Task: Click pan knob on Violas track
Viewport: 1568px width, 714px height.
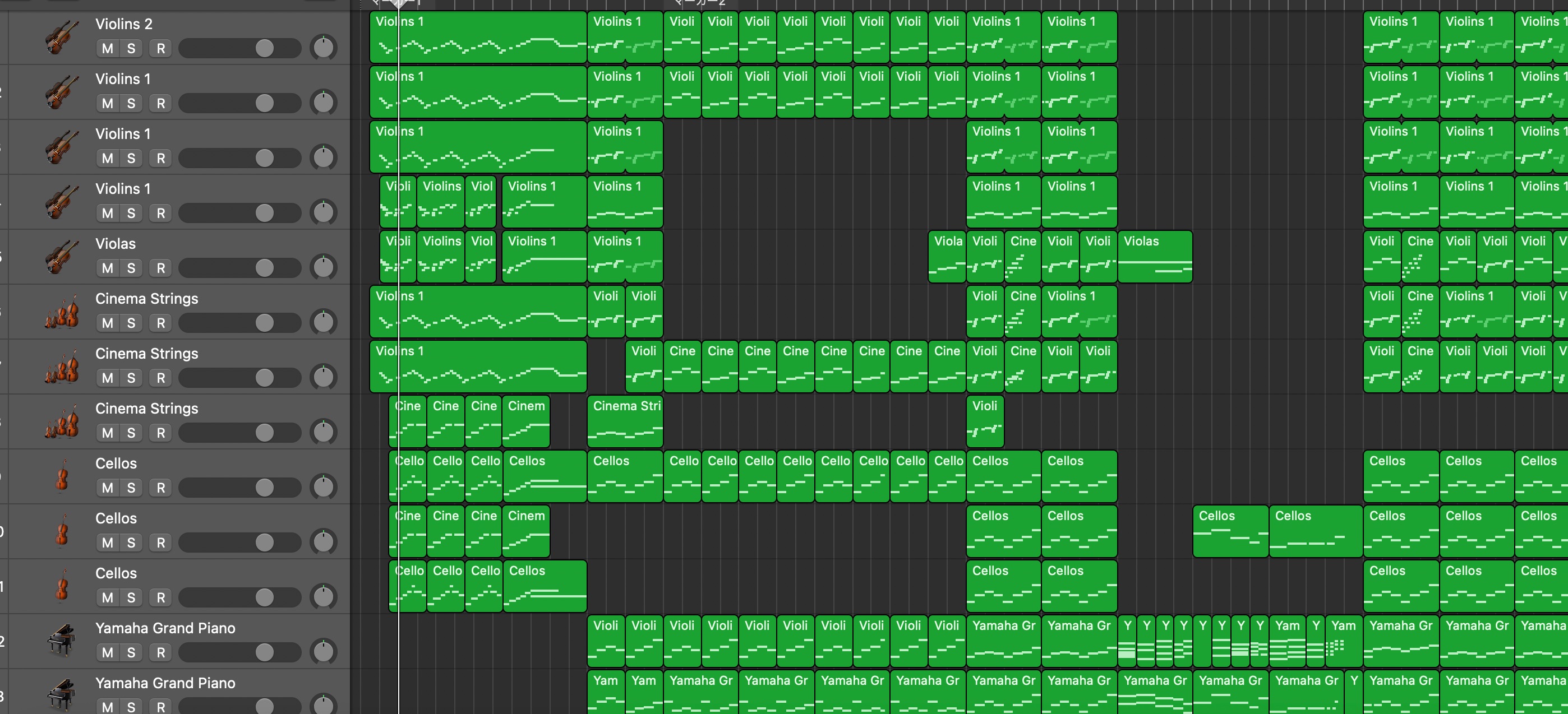Action: [x=323, y=267]
